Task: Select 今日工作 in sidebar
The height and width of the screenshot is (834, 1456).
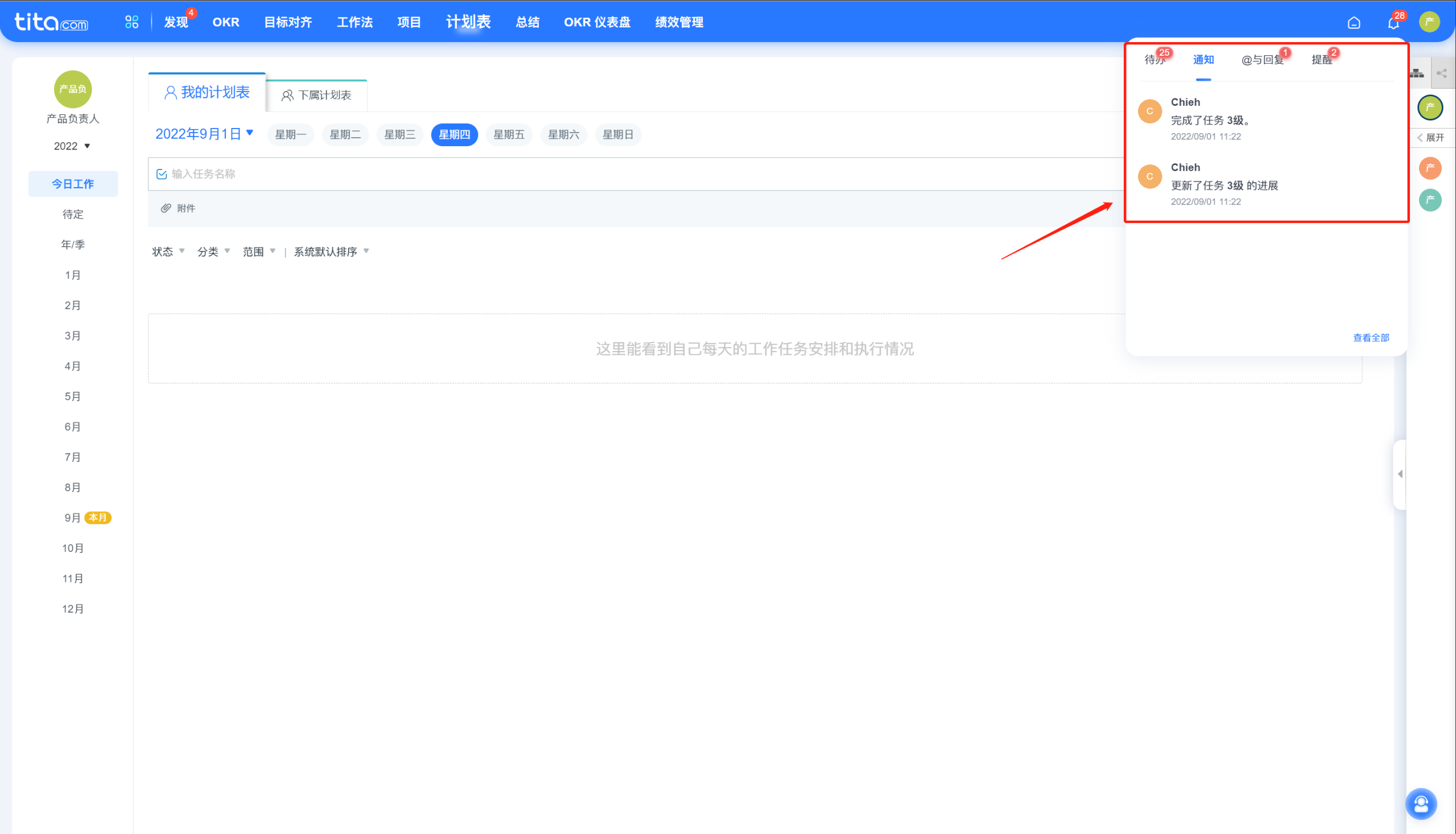Action: coord(73,184)
